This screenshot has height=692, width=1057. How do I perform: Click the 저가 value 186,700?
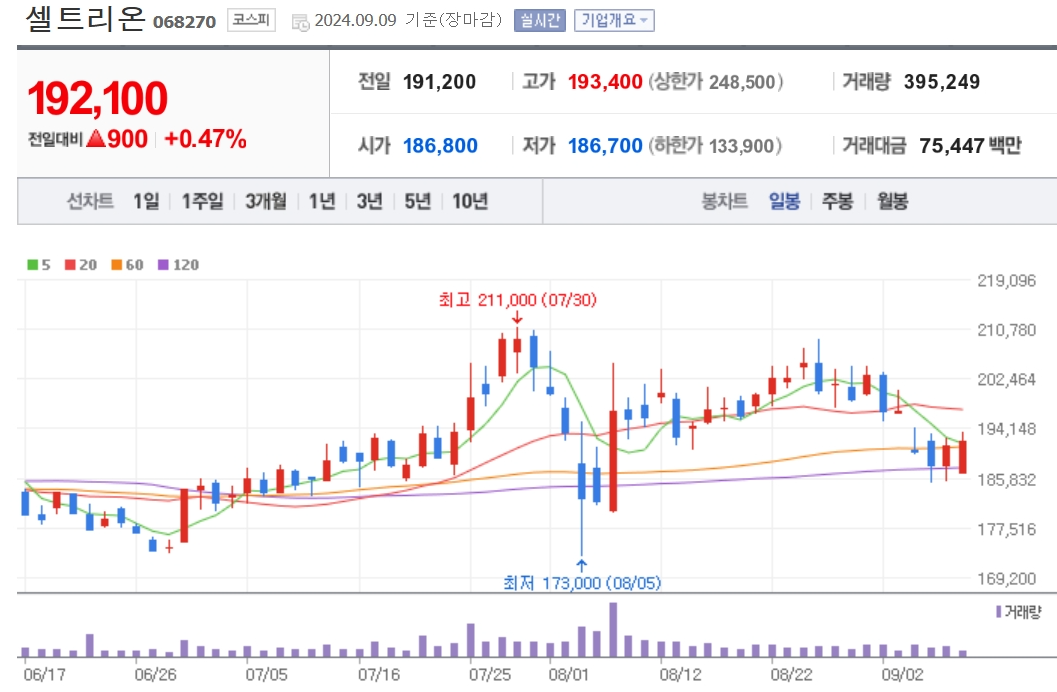[x=605, y=146]
